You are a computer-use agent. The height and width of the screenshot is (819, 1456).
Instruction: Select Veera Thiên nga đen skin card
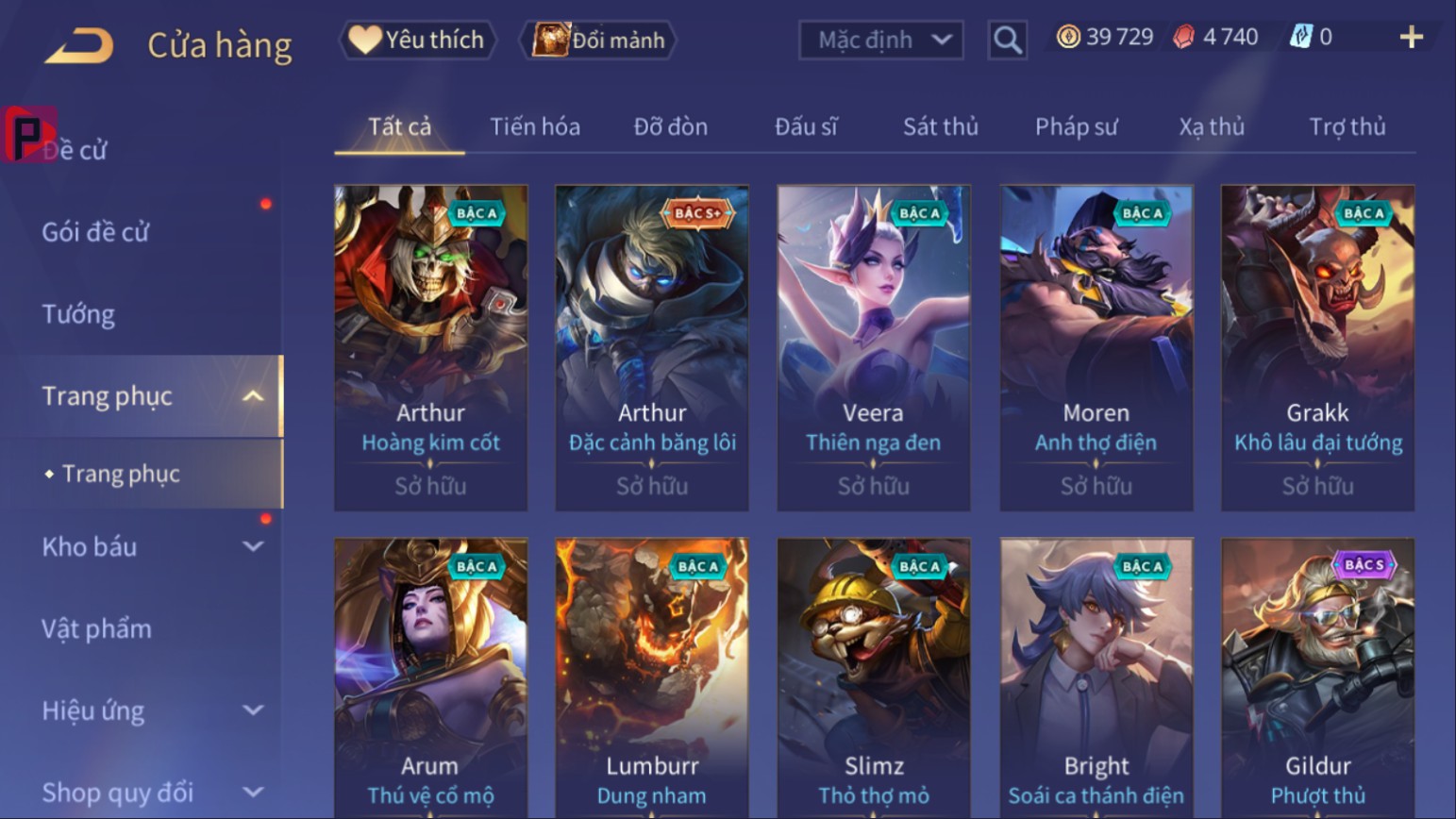pos(874,348)
